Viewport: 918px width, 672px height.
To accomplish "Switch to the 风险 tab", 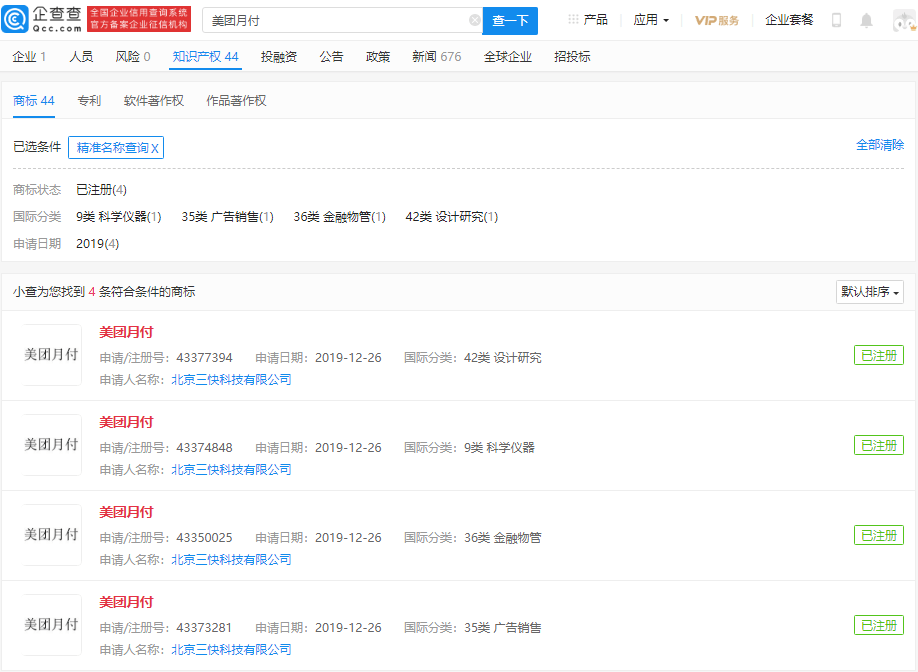I will pos(133,57).
